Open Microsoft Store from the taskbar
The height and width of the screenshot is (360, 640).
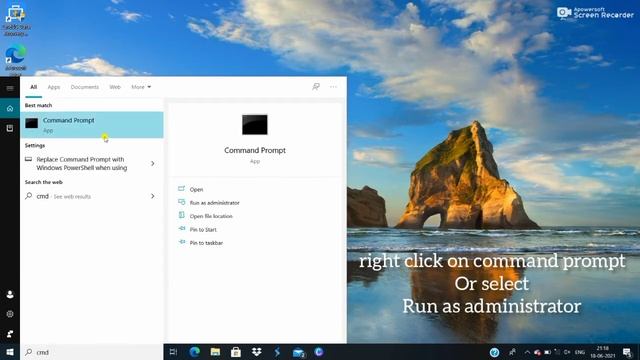click(x=236, y=352)
